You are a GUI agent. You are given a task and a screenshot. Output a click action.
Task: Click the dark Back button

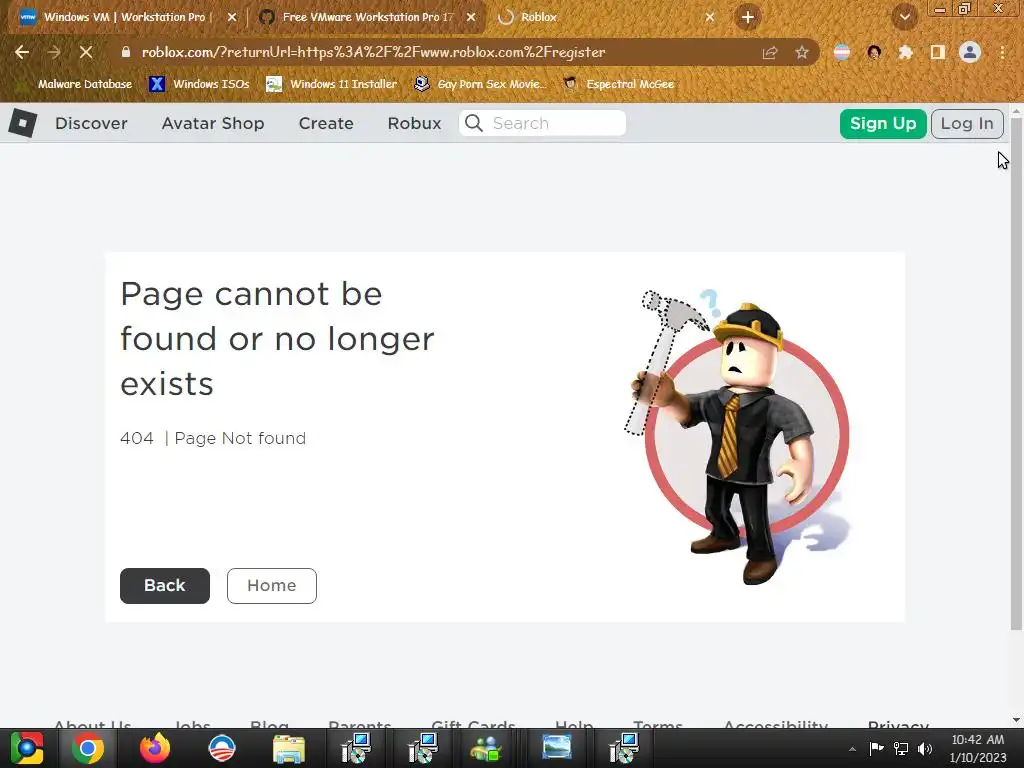[x=165, y=586]
